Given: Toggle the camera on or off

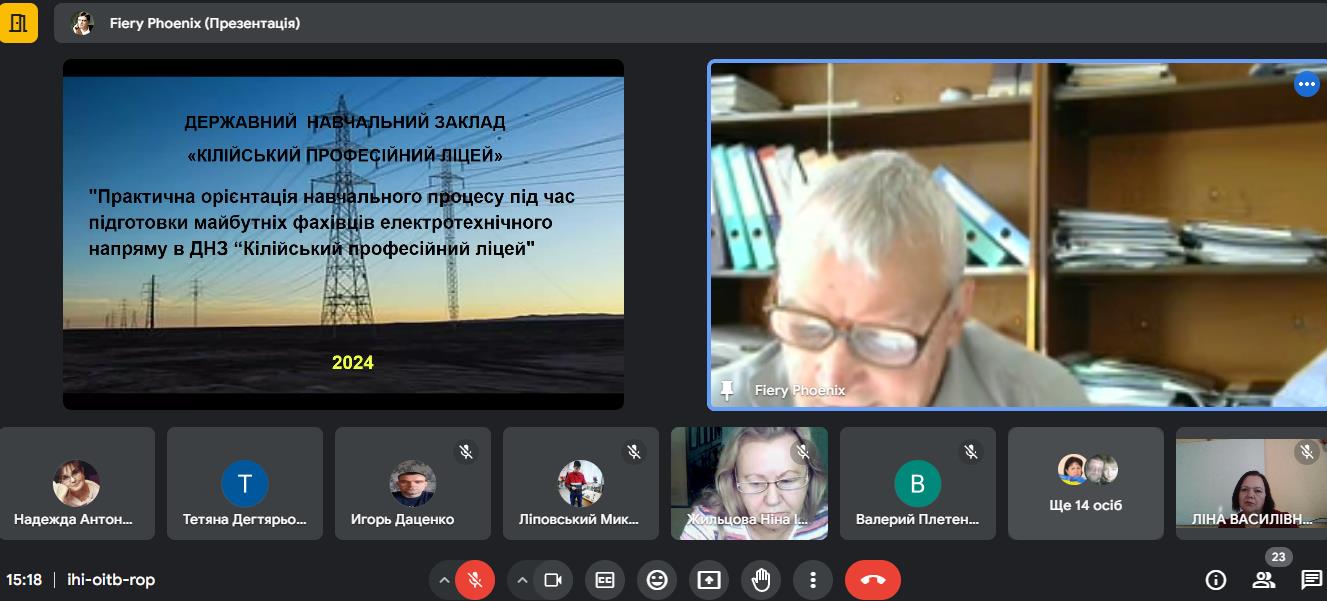Looking at the screenshot, I should [x=552, y=580].
